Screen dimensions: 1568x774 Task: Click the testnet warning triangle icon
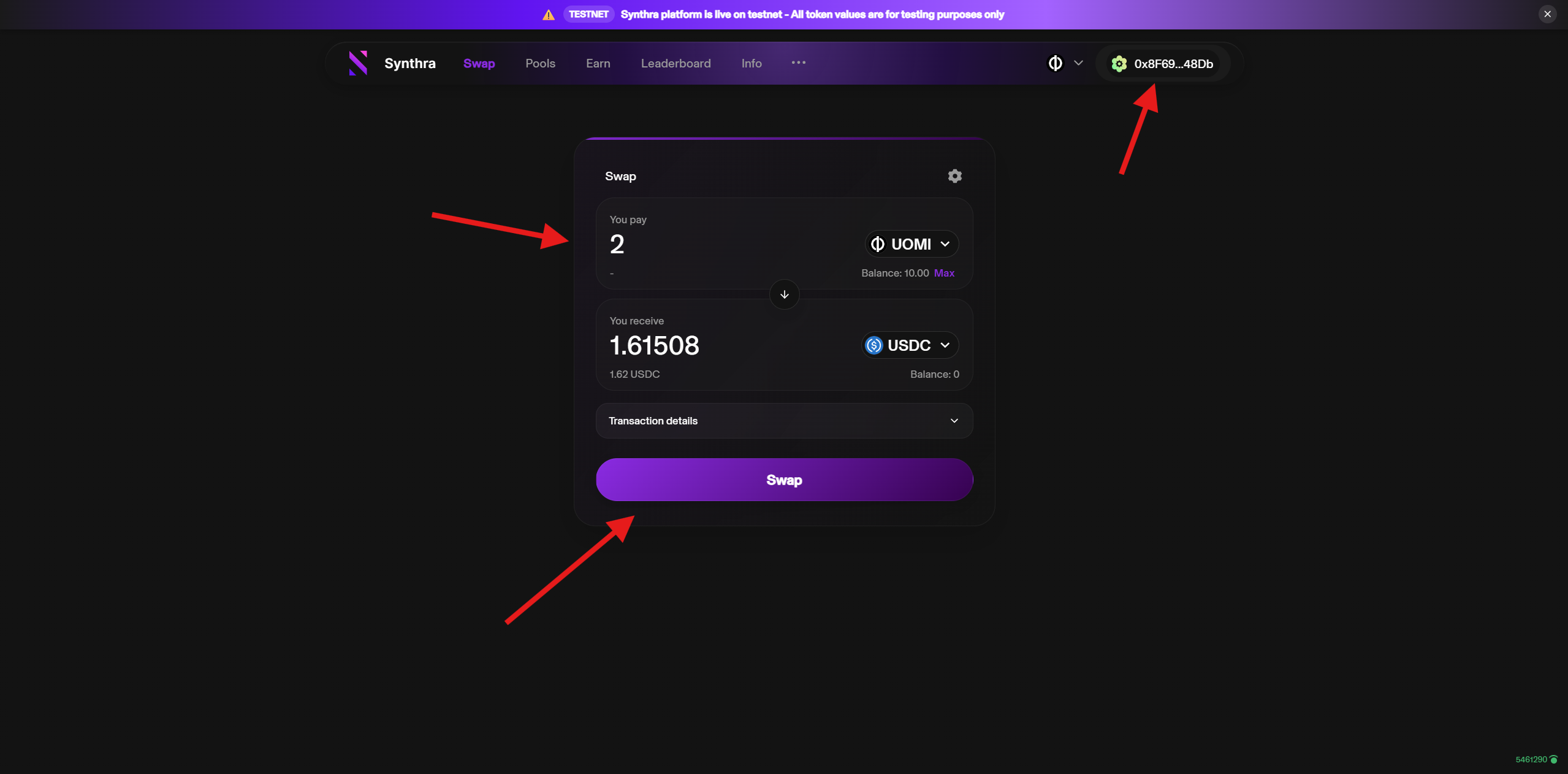(549, 15)
